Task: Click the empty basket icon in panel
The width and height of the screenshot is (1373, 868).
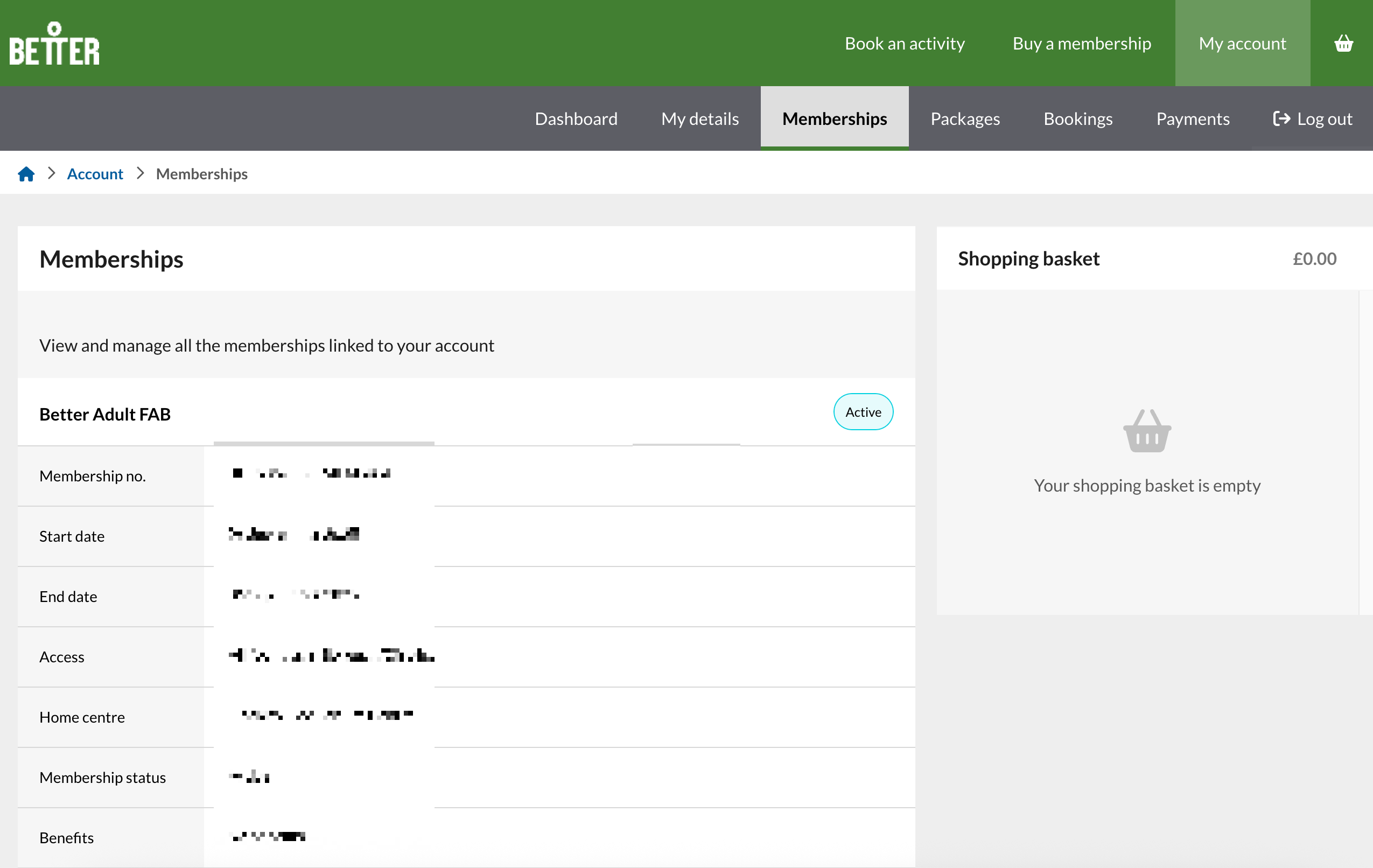Action: pos(1147,431)
